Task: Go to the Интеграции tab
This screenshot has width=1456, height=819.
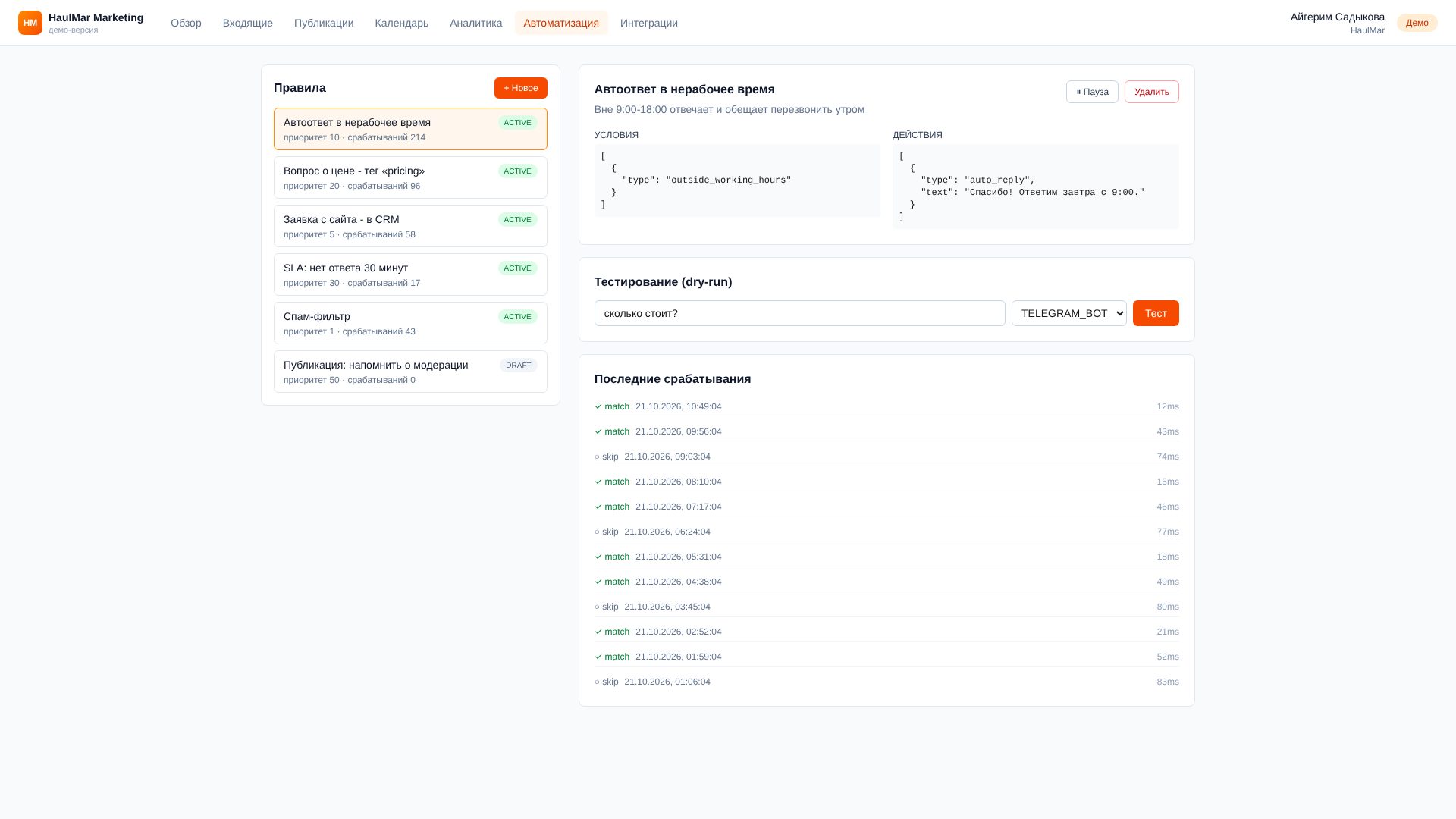Action: [x=649, y=23]
